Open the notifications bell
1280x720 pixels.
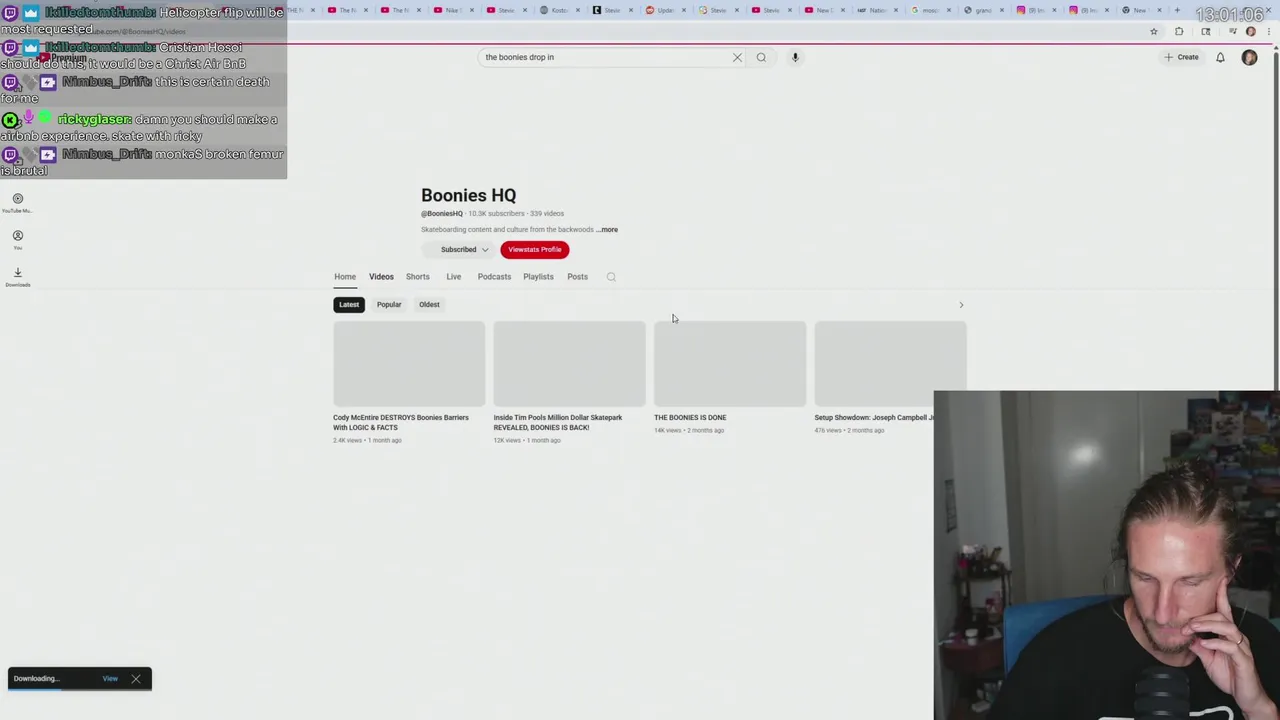[1220, 57]
